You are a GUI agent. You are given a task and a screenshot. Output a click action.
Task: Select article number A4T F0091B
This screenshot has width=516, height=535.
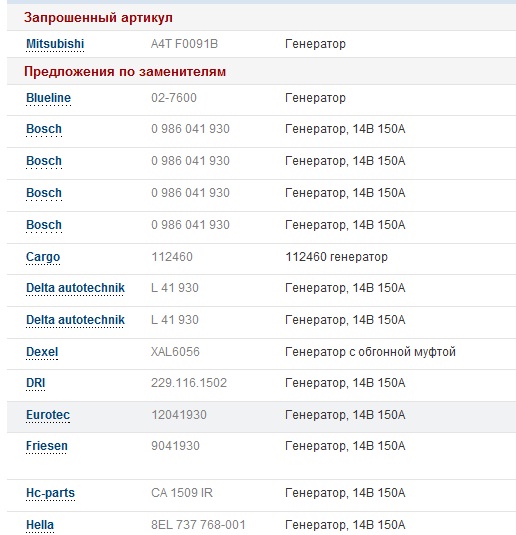click(184, 44)
